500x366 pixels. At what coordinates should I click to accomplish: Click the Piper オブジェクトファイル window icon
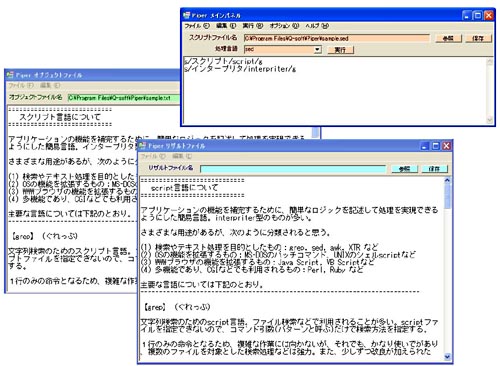[x=10, y=75]
